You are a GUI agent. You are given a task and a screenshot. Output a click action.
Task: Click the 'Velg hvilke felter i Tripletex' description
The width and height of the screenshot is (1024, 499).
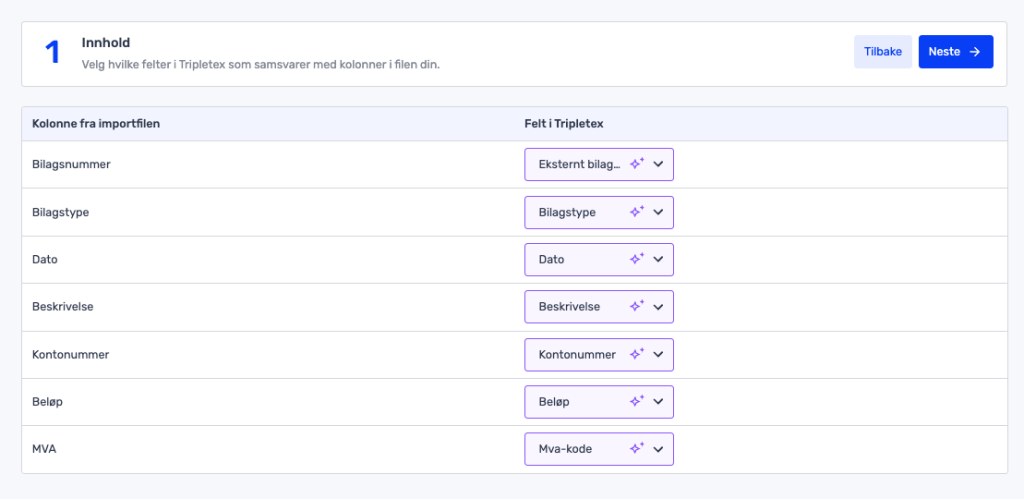click(x=261, y=65)
